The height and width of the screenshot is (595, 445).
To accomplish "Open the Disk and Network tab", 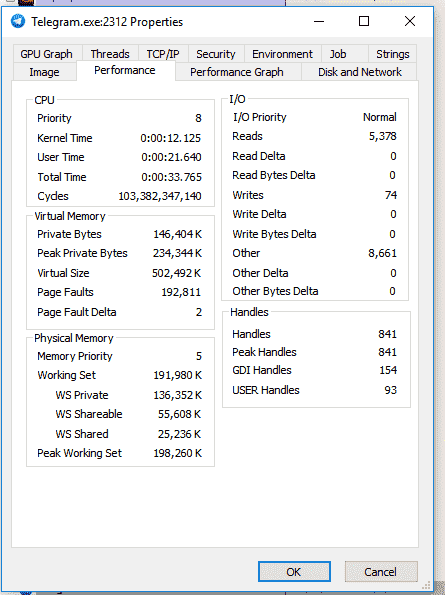I will (x=360, y=72).
